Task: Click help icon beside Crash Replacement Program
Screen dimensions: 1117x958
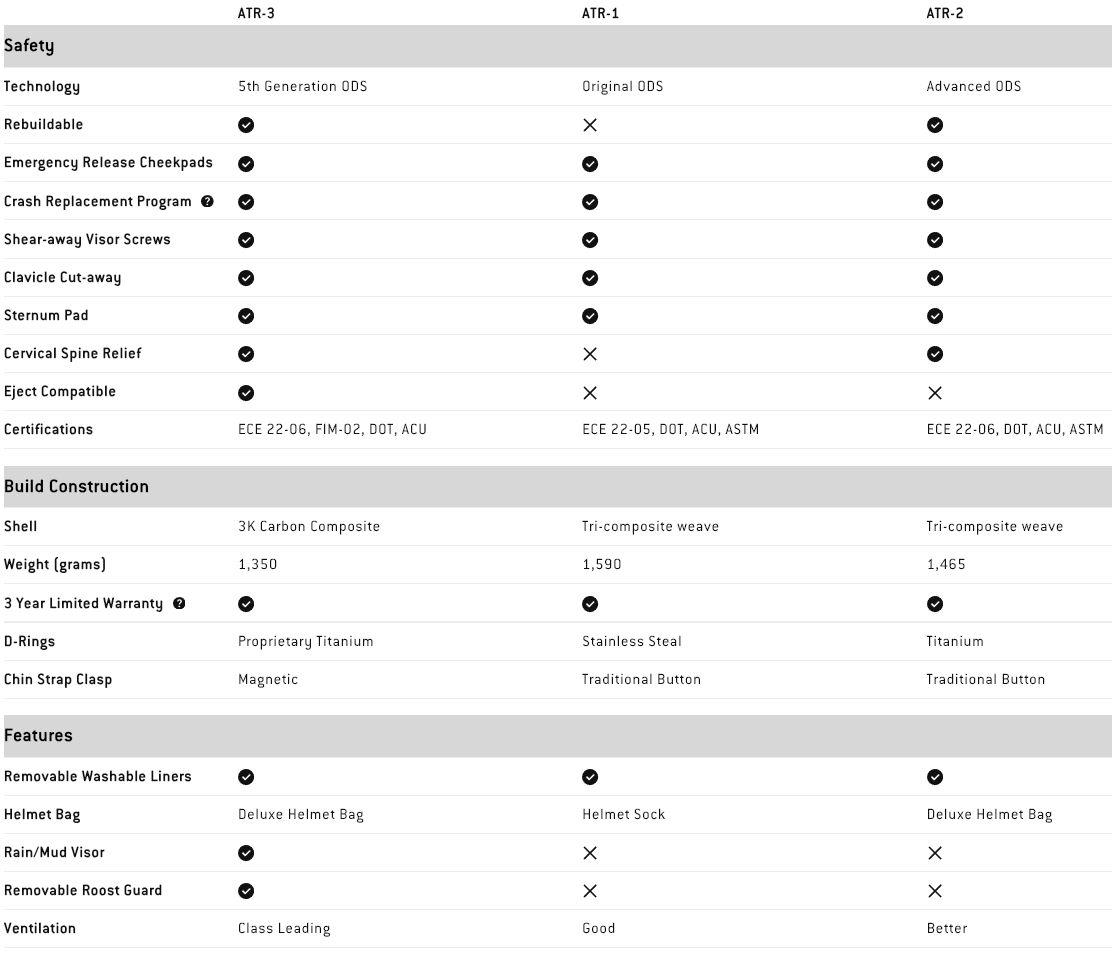Action: [207, 202]
